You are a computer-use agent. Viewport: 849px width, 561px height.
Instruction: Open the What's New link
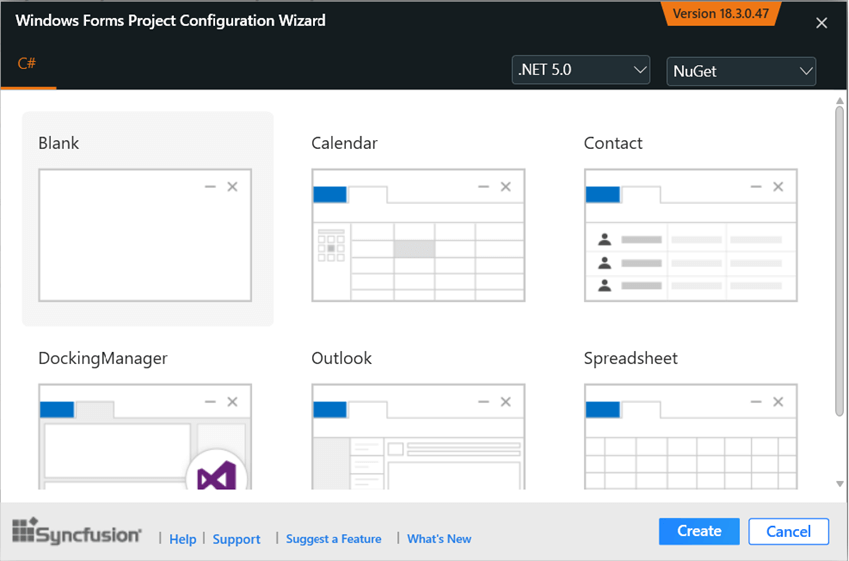point(439,539)
